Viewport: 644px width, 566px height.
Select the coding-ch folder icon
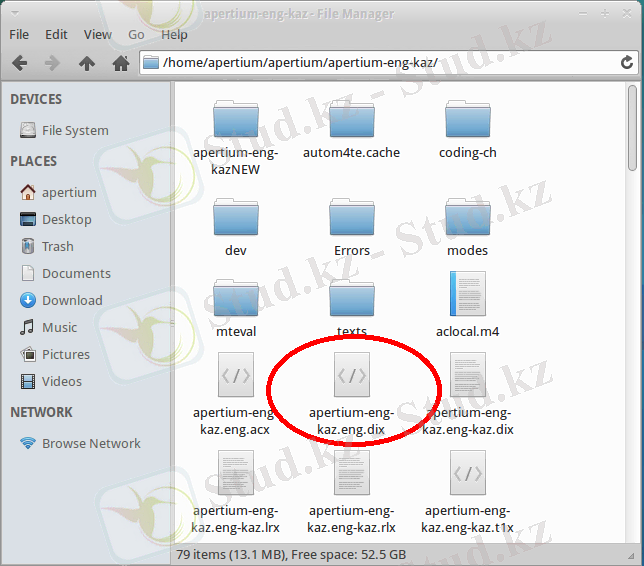point(467,119)
